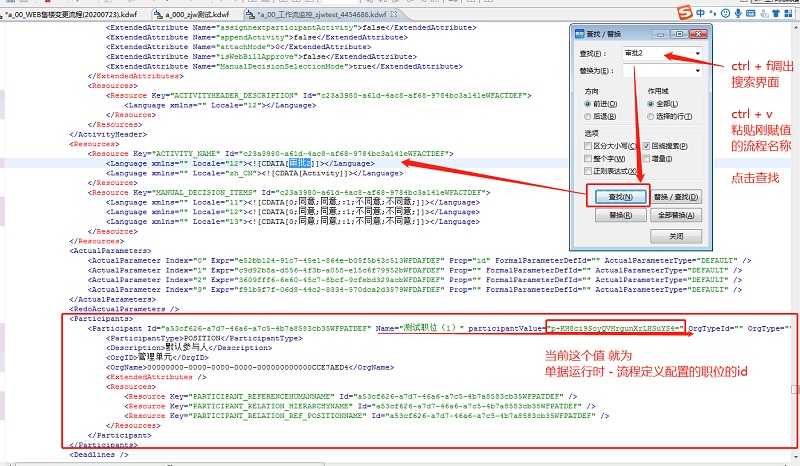Switch to the a_000_zjw测试.kdwf tab
800x466 pixels.
click(x=194, y=14)
